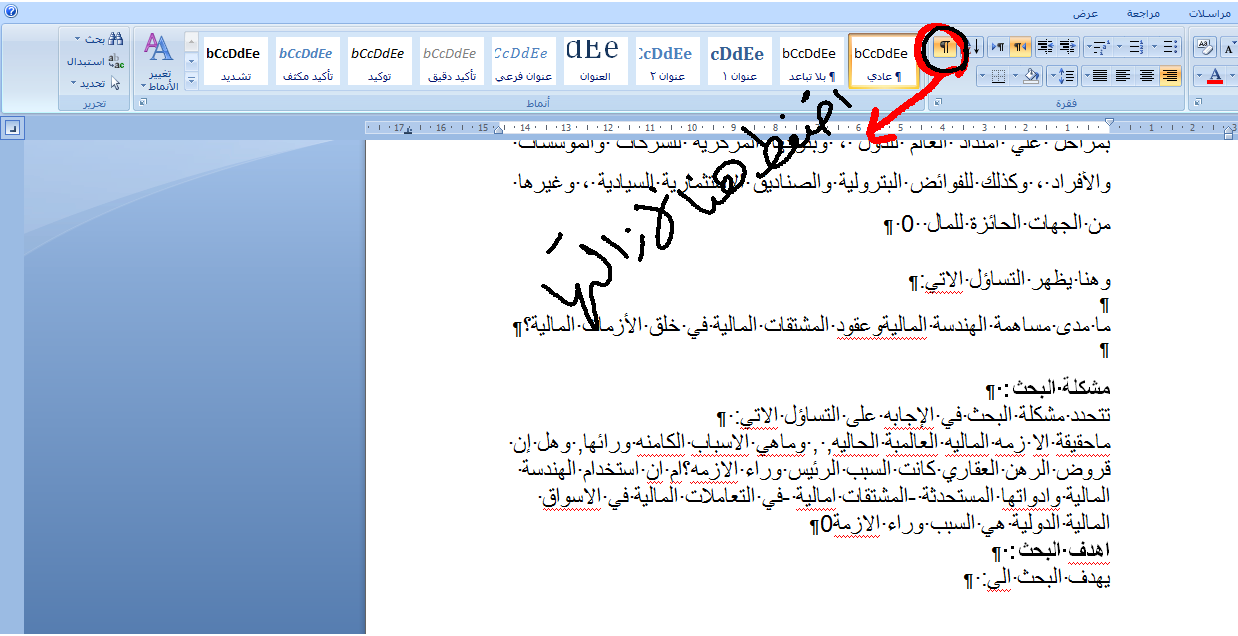Apply the تشديد strong style

tap(234, 61)
